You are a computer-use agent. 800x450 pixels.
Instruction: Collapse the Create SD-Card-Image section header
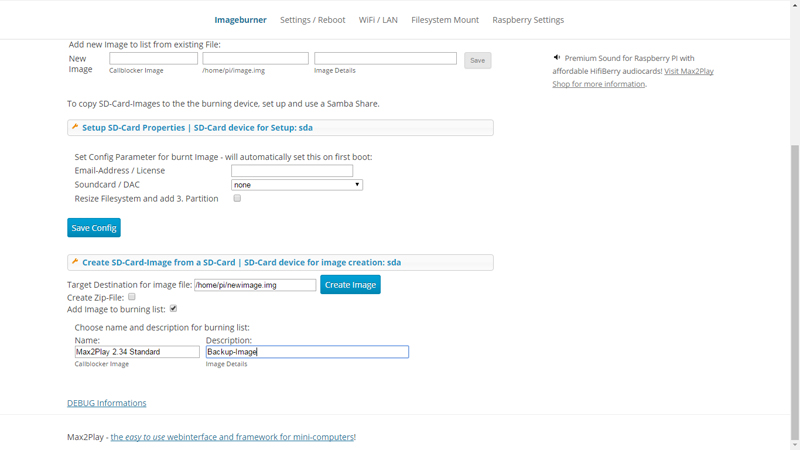pos(280,262)
